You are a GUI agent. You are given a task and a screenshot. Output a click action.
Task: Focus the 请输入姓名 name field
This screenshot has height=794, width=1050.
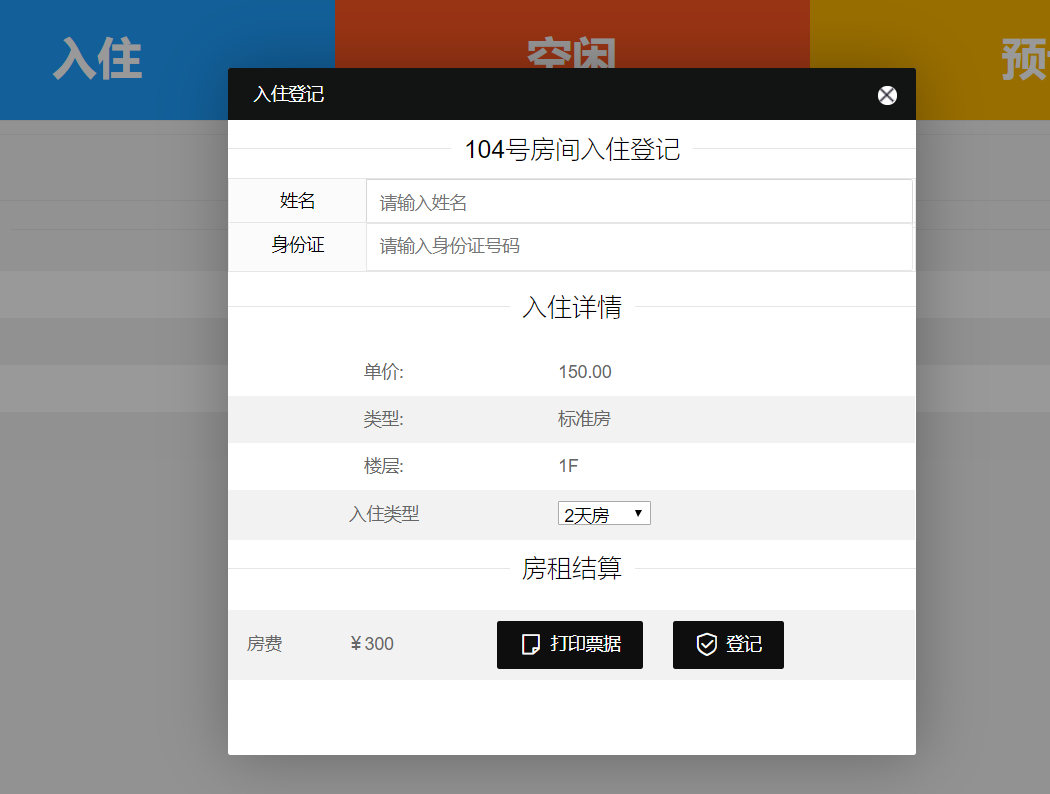tap(639, 202)
